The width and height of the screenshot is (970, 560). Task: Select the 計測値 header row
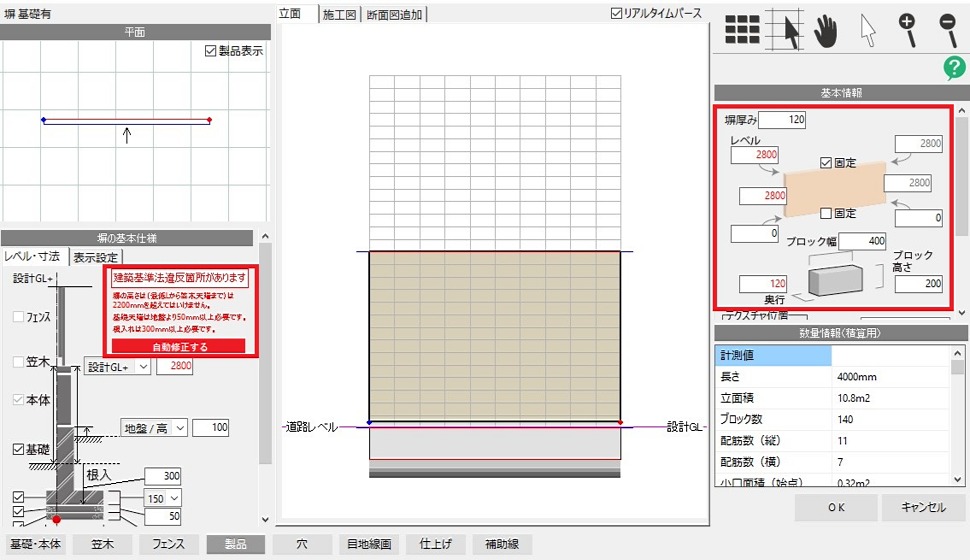click(832, 355)
